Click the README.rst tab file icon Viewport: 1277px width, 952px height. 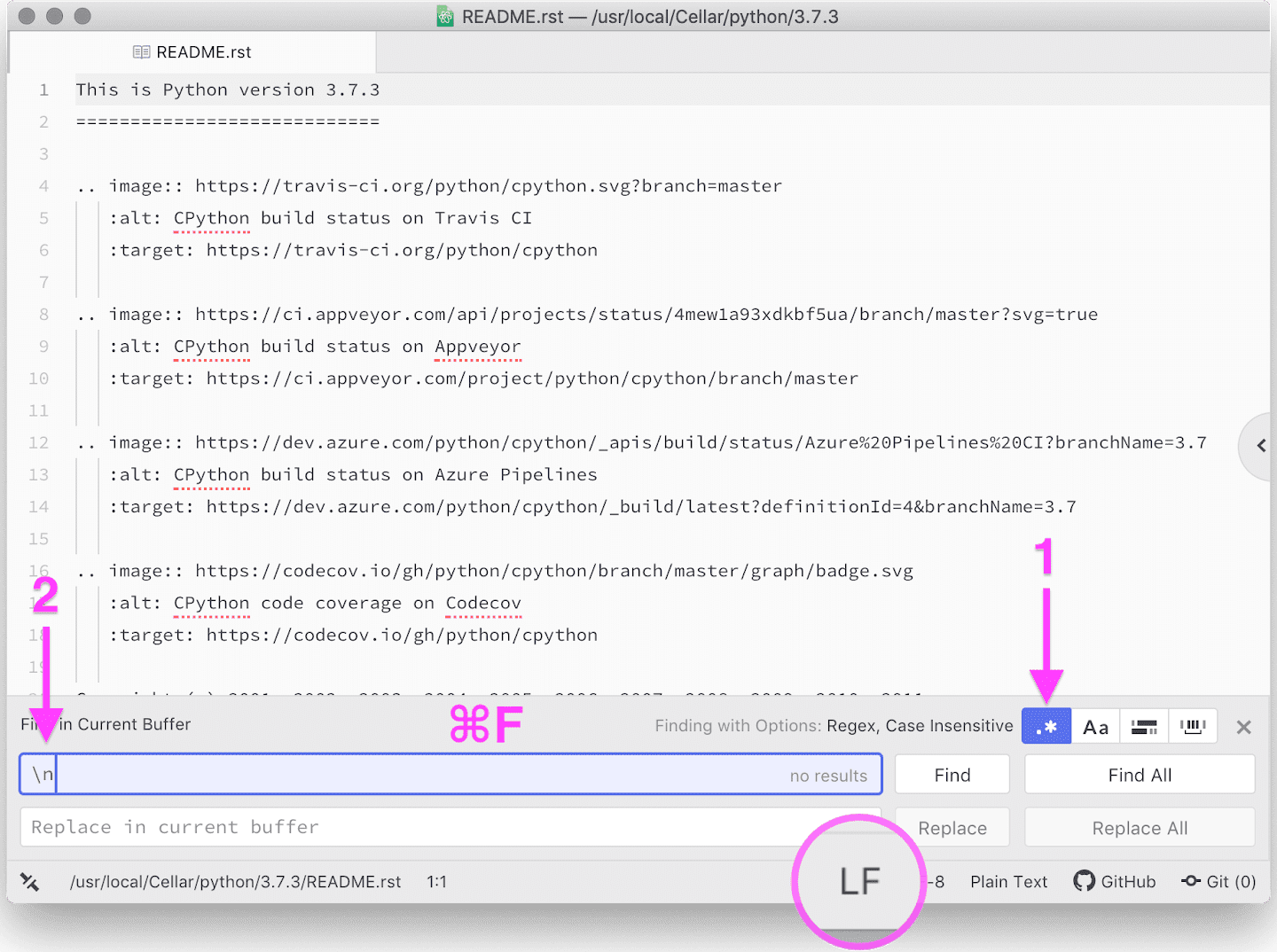click(x=141, y=52)
